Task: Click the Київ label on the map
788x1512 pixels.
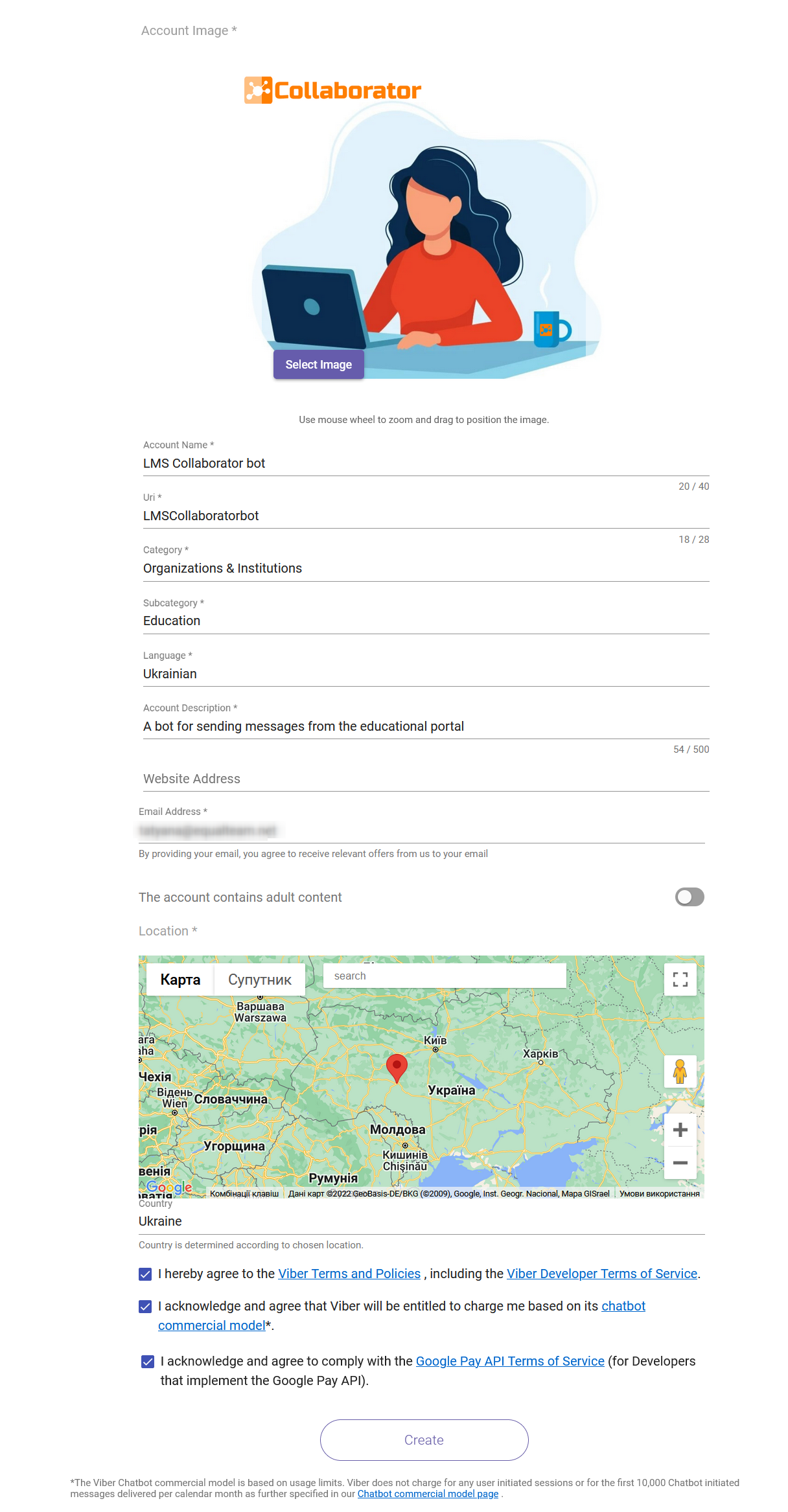Action: [x=435, y=1040]
